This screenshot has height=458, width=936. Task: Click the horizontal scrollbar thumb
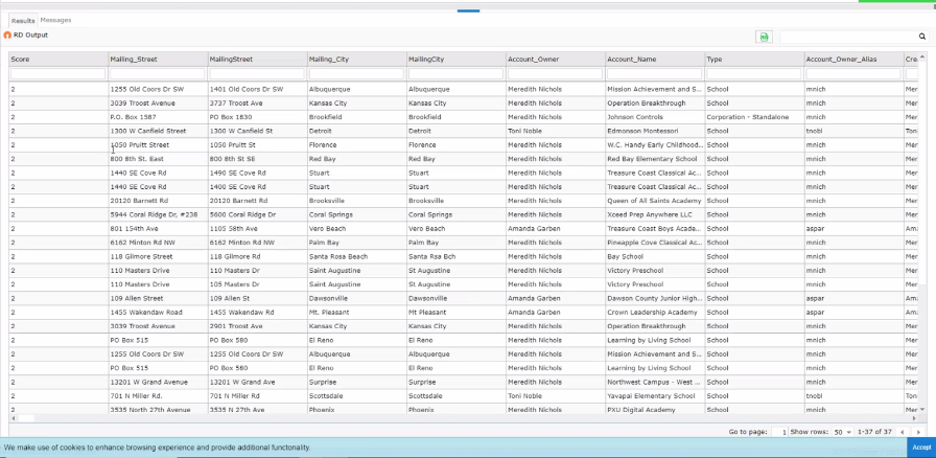(26, 419)
